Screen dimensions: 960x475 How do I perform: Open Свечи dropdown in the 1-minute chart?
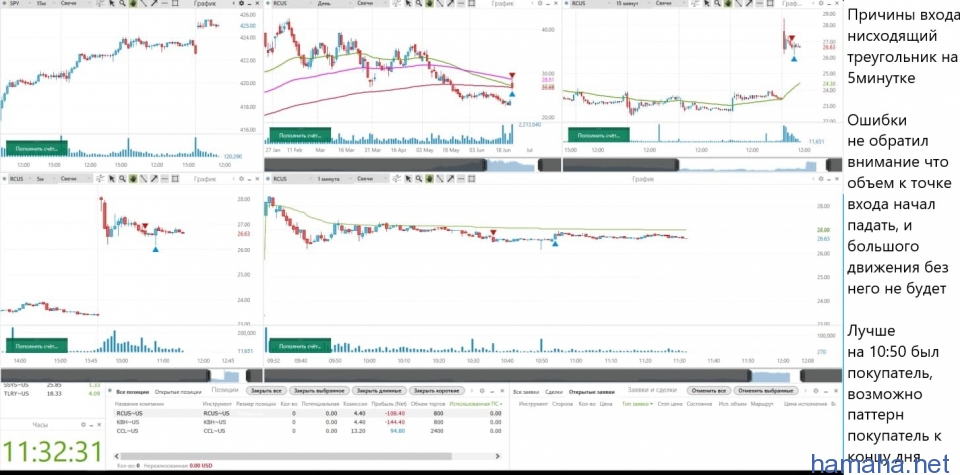373,179
